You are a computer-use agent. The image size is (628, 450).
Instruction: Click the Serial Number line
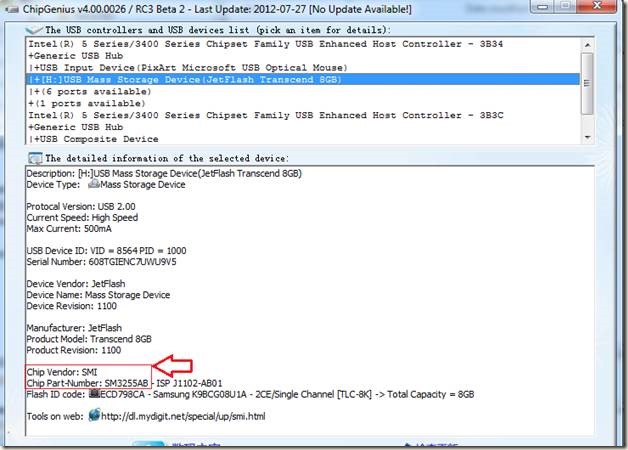[x=101, y=262]
